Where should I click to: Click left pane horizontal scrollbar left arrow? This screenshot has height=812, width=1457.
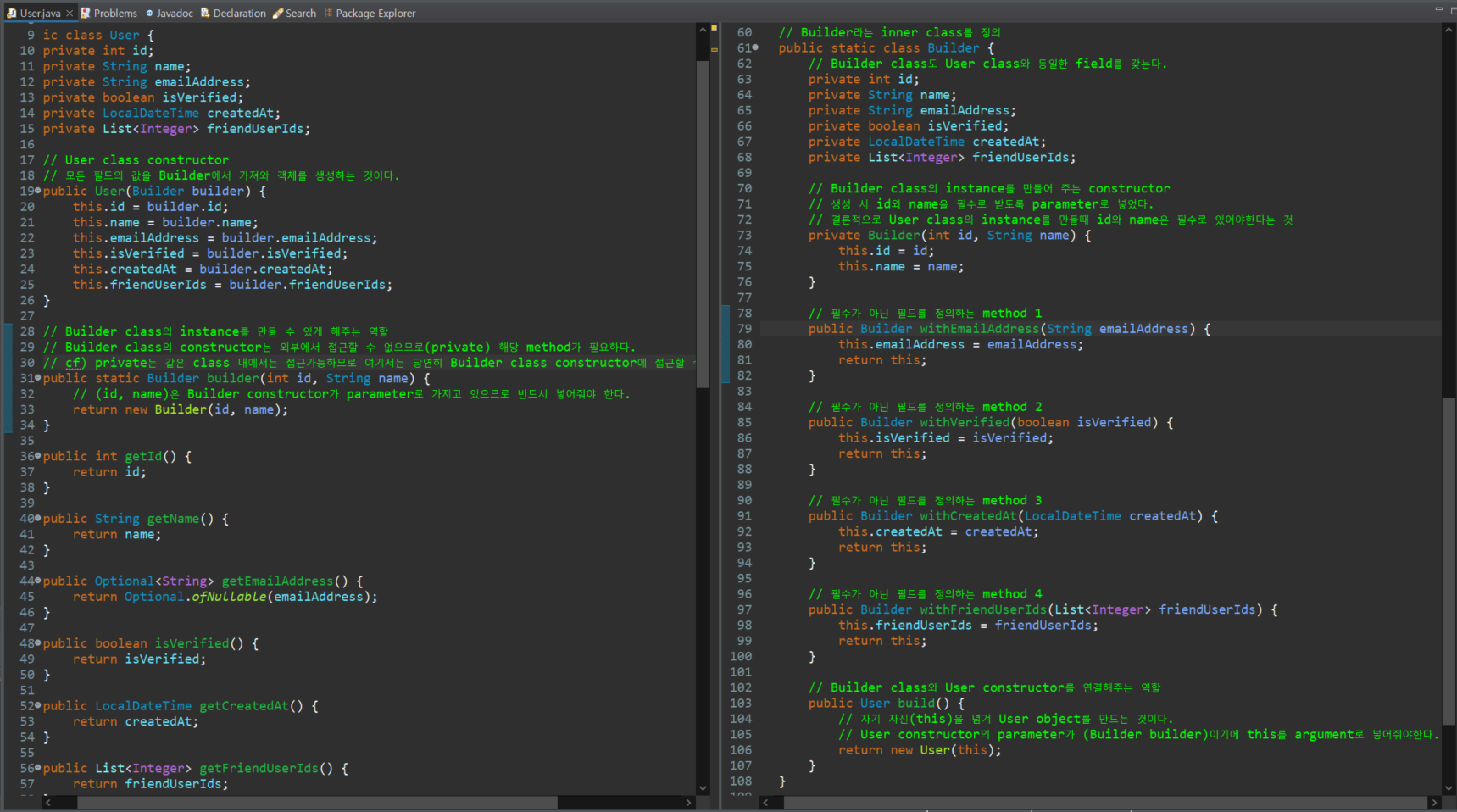[x=47, y=802]
